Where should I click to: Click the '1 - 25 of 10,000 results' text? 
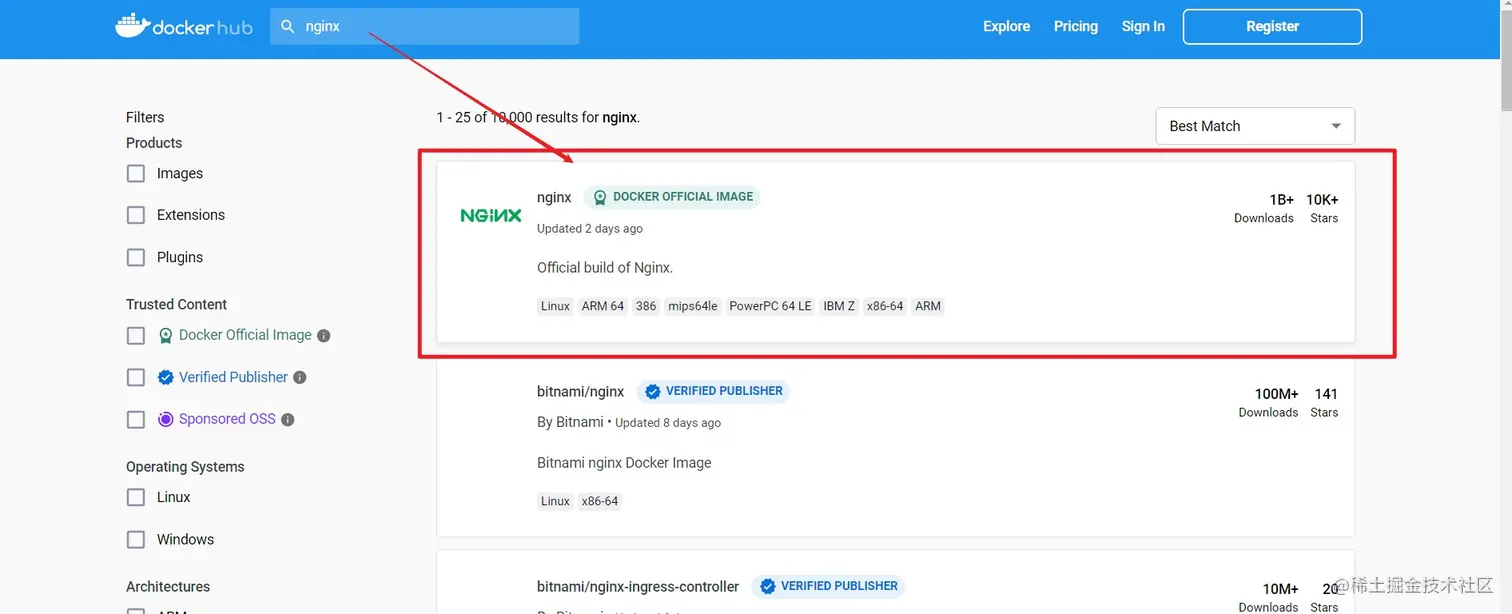coord(538,118)
